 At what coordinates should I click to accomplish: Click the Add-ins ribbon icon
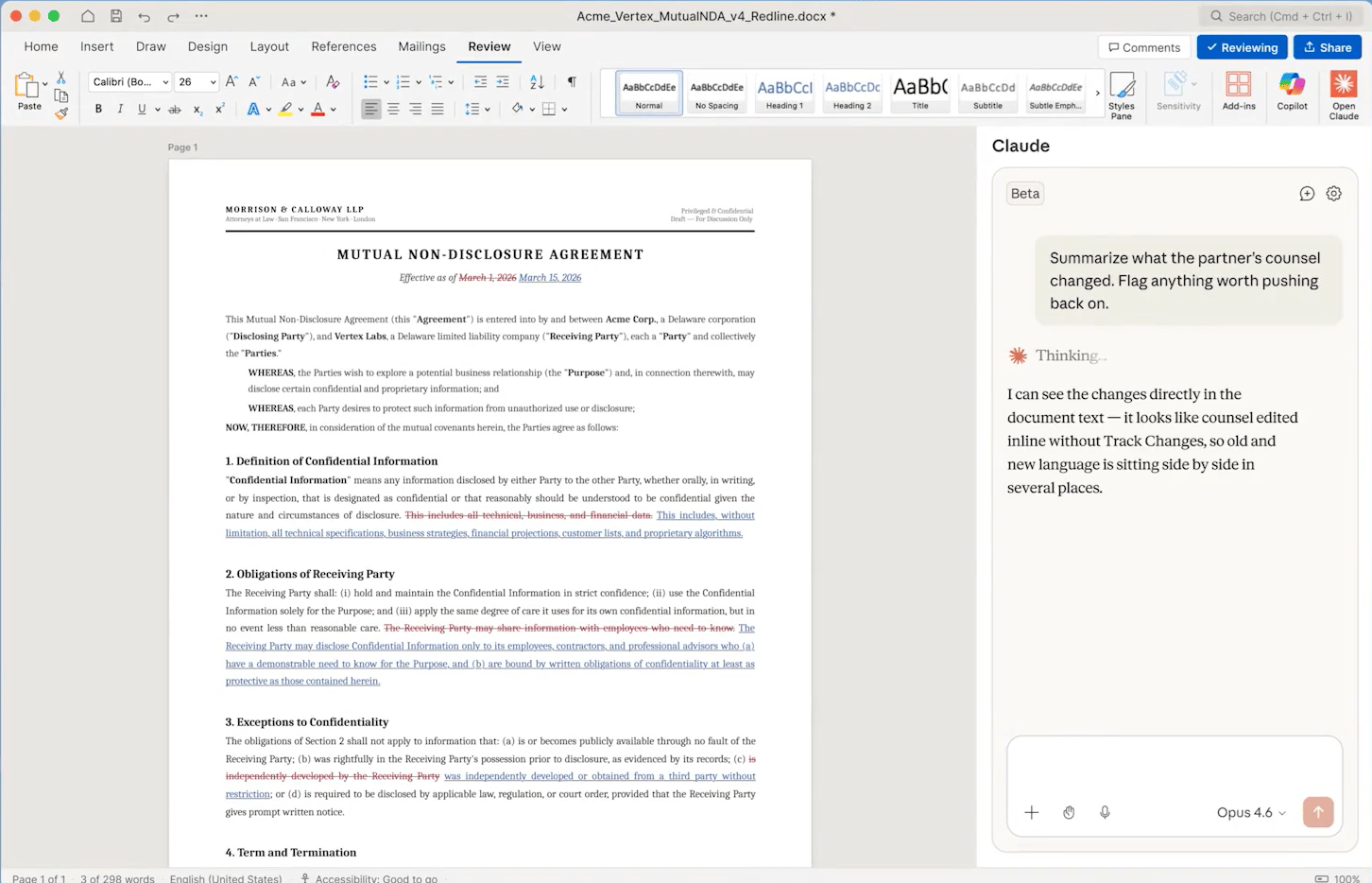(1238, 92)
